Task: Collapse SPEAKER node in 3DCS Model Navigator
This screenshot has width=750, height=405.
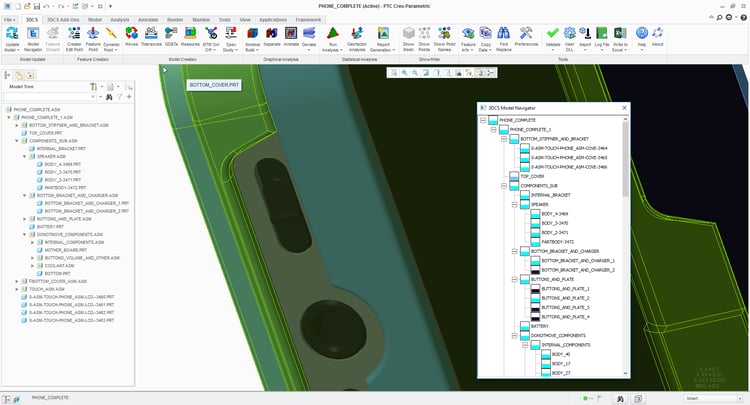Action: (x=515, y=205)
